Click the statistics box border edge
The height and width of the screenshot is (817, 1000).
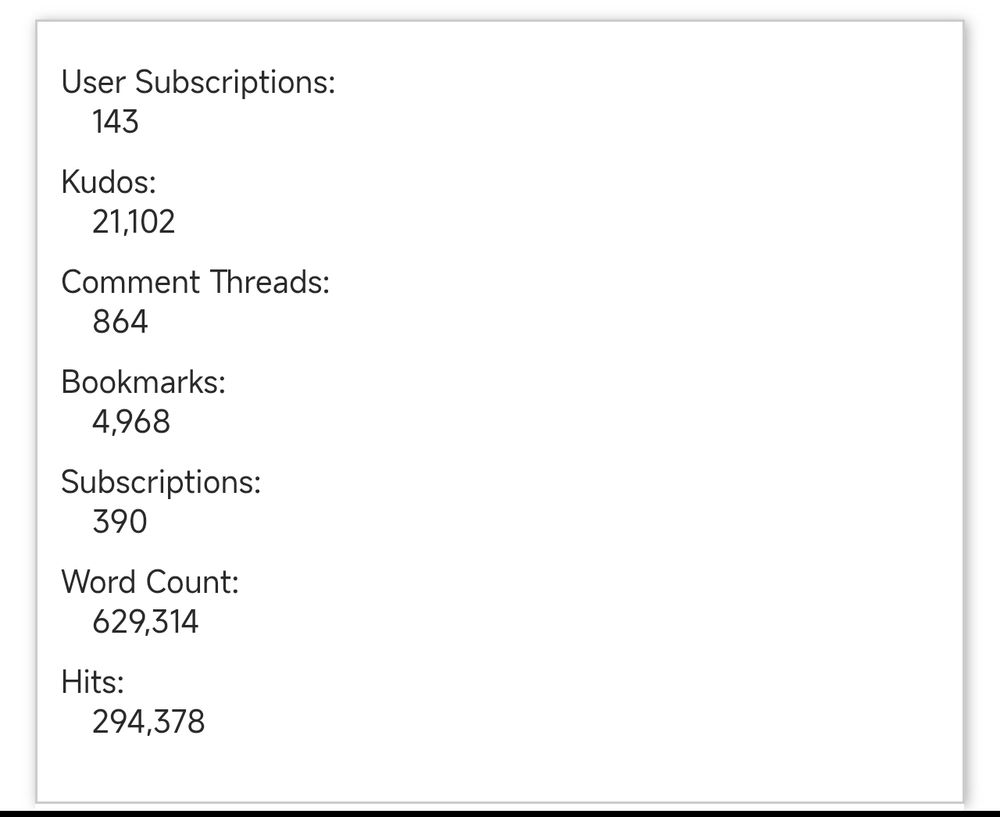pos(37,408)
